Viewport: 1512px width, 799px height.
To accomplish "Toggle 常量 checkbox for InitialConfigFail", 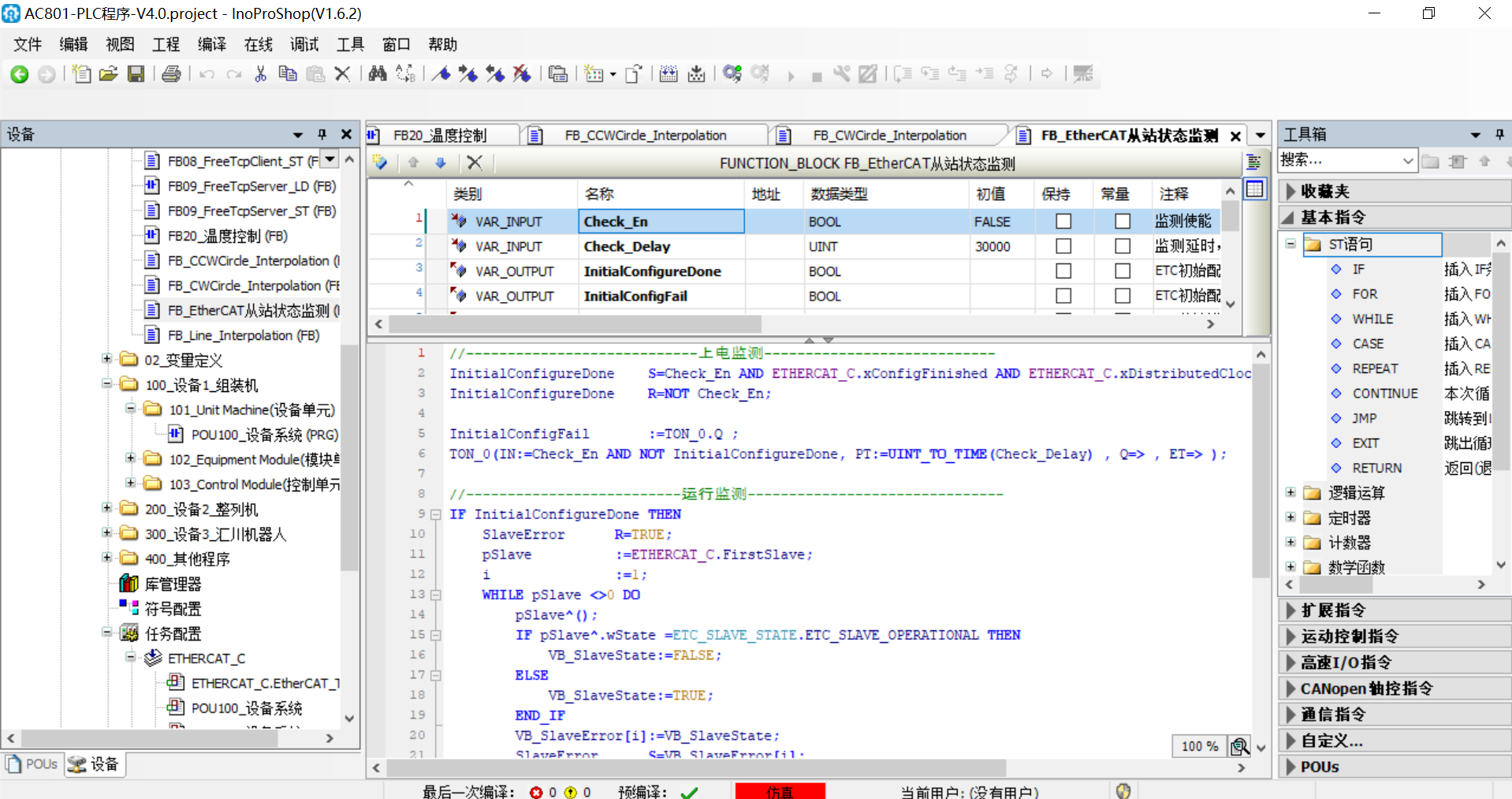I will point(1123,296).
